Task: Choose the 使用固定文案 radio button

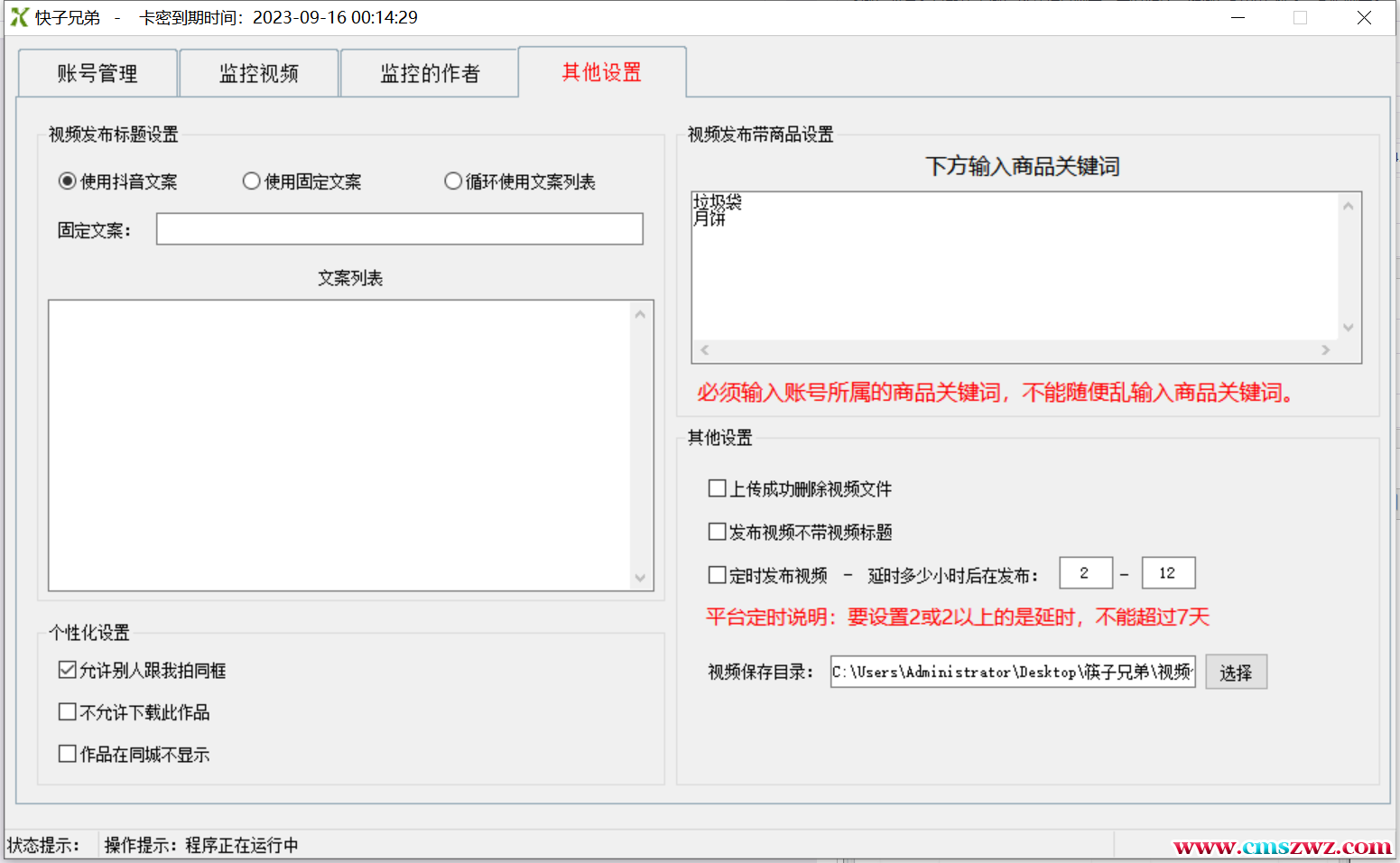Action: pyautogui.click(x=252, y=181)
